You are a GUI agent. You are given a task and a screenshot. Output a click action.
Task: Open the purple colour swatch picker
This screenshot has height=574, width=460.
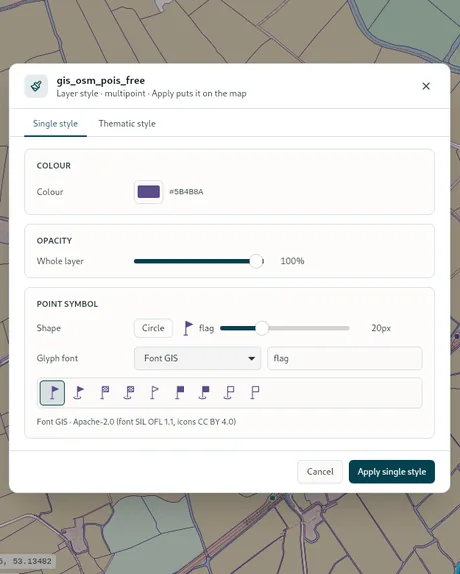(149, 192)
